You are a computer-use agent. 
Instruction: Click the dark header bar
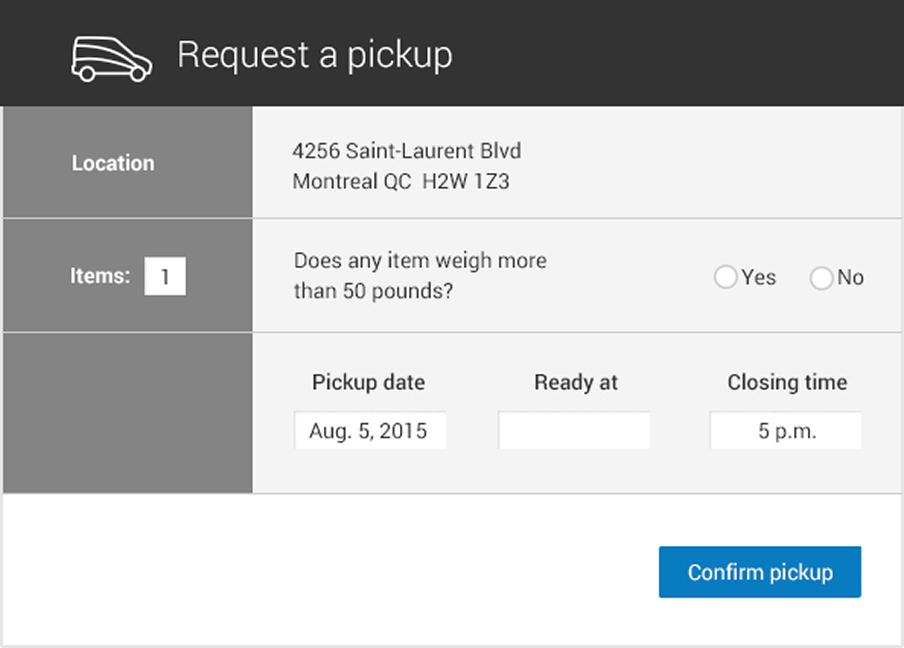[650, 50]
